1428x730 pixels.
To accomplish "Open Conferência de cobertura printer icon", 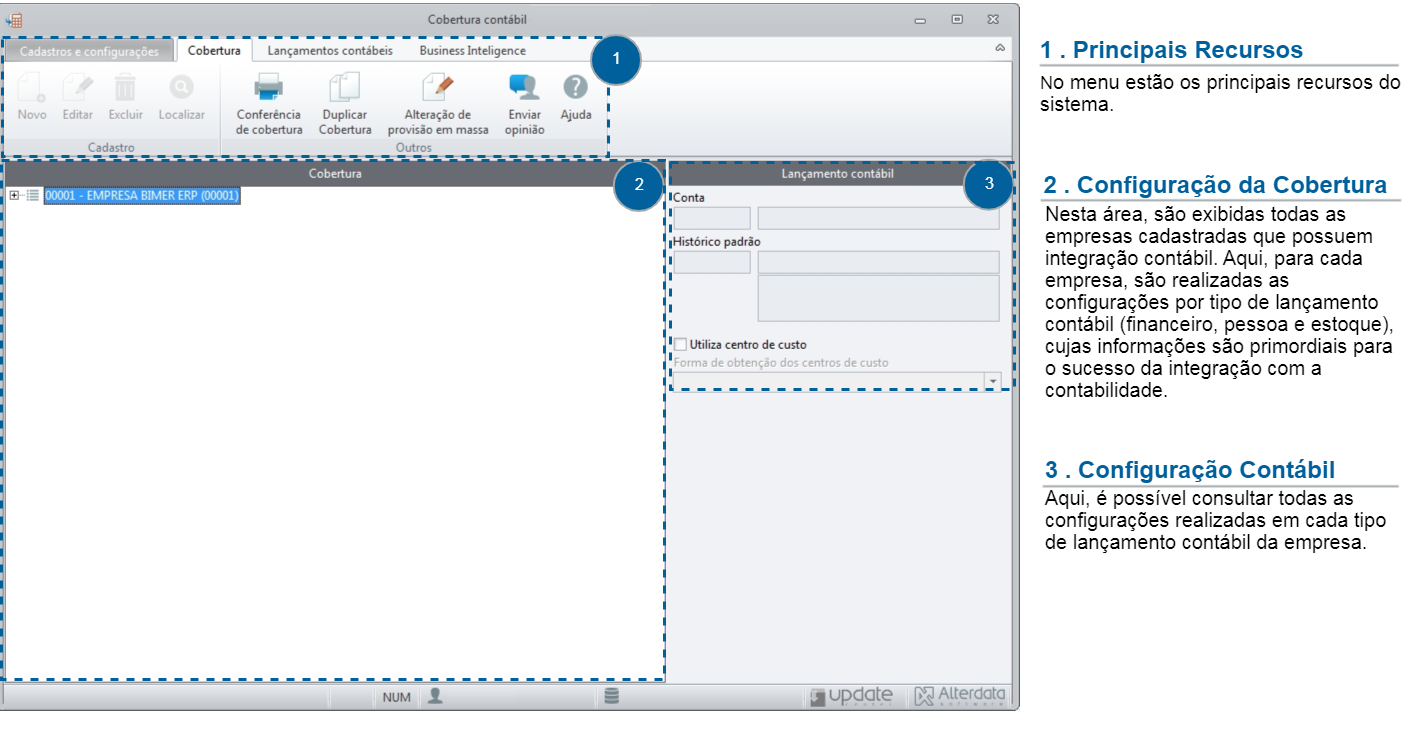I will (x=269, y=88).
